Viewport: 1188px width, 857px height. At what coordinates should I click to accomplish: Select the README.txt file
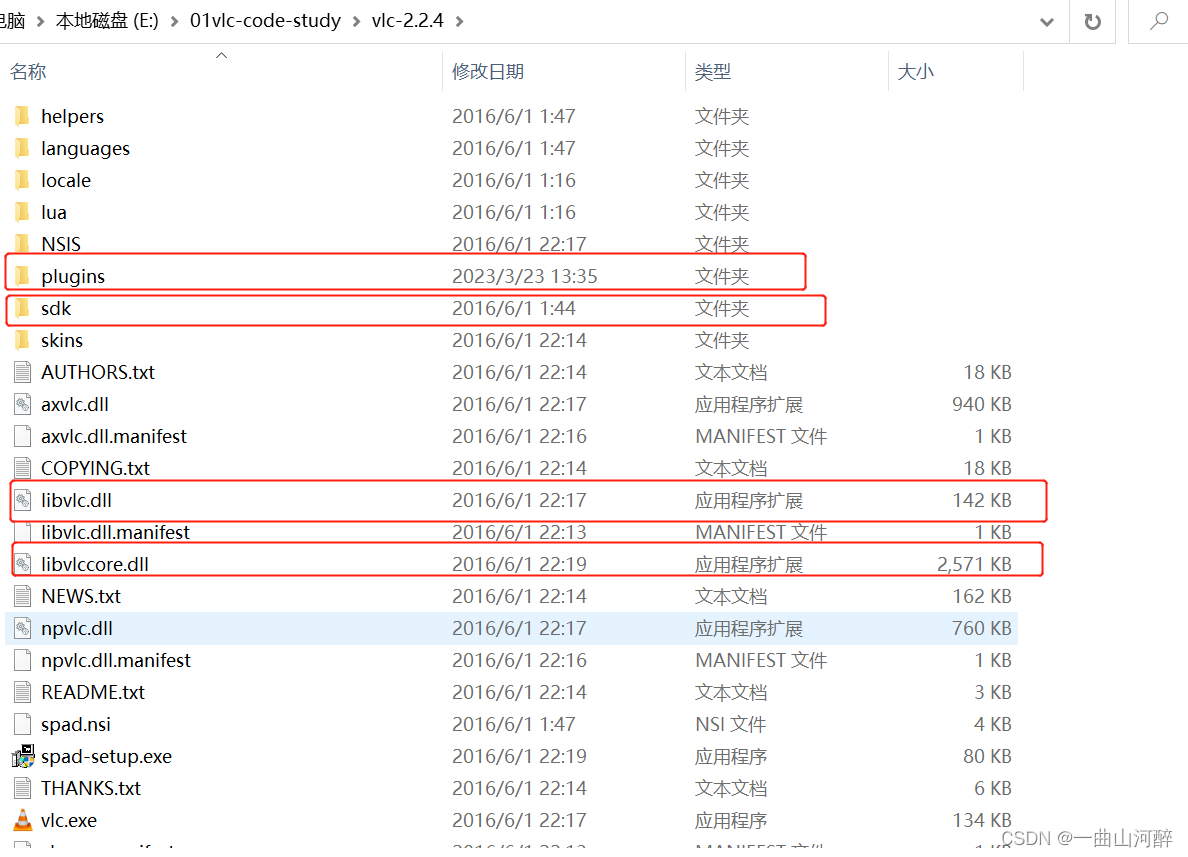tap(93, 692)
